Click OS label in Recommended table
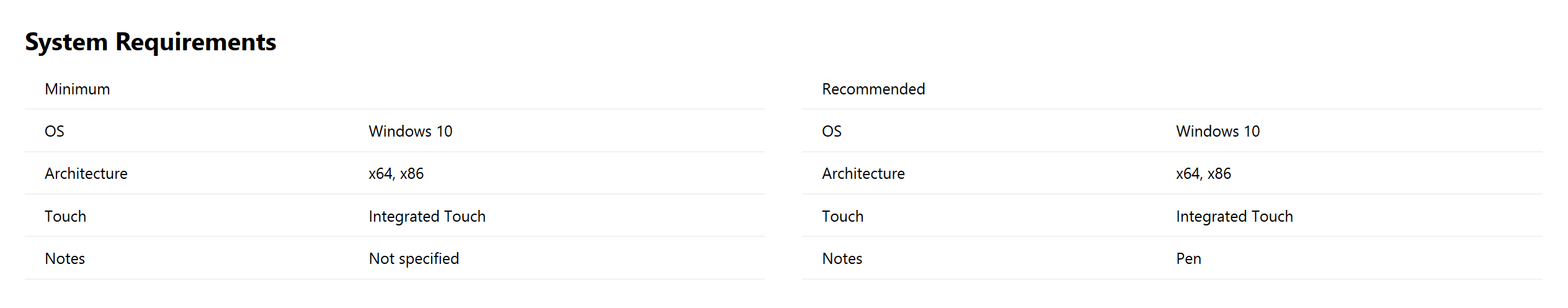Image resolution: width=1568 pixels, height=308 pixels. coord(832,131)
